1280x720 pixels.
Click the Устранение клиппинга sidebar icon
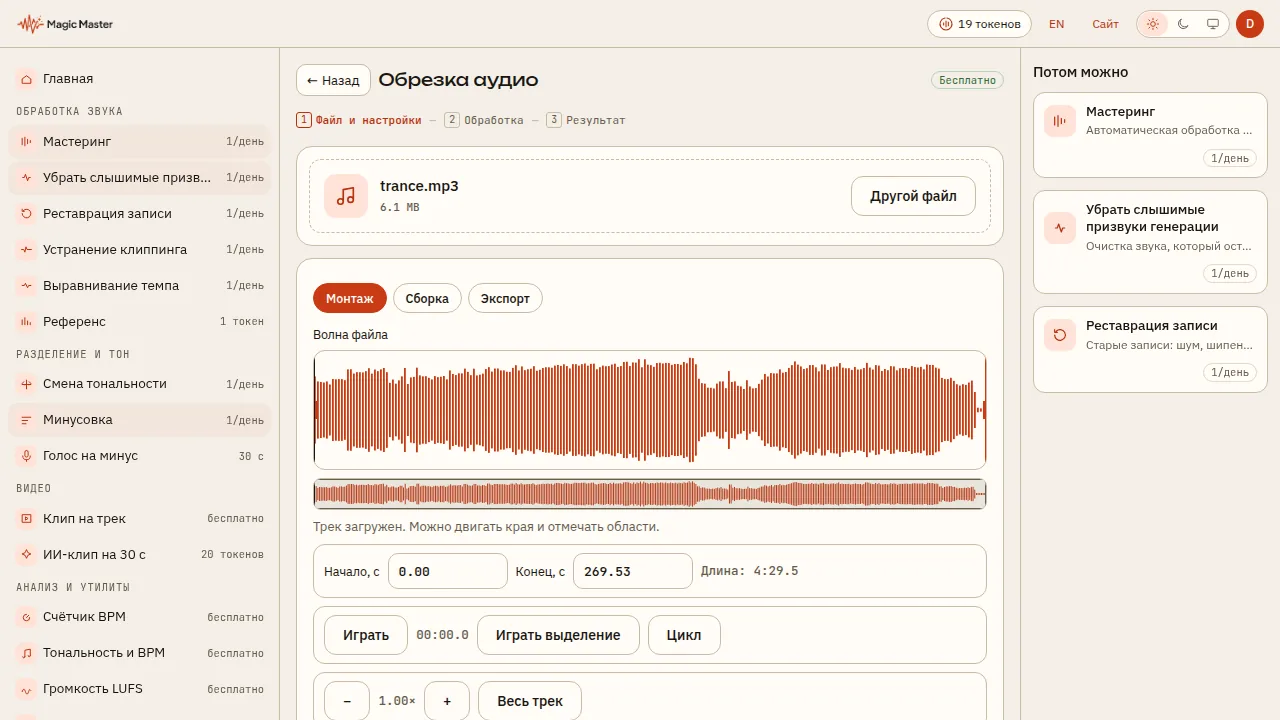pyautogui.click(x=26, y=250)
